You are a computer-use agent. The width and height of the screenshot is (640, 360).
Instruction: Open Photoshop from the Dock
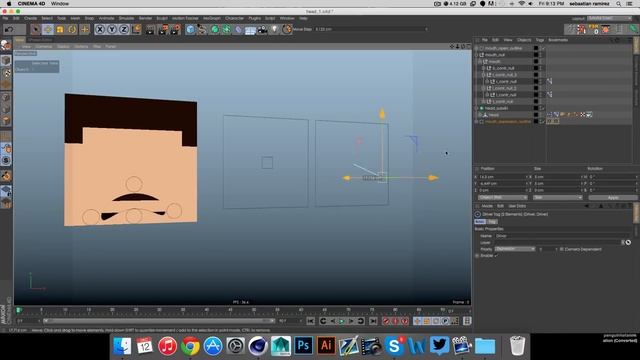303,346
